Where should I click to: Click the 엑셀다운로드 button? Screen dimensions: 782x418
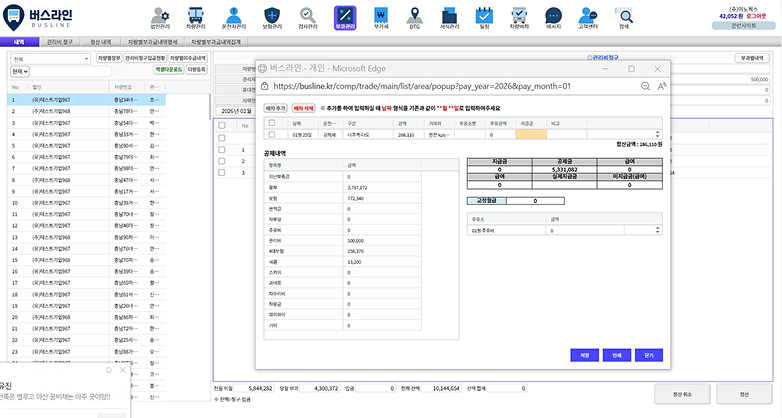pos(172,71)
